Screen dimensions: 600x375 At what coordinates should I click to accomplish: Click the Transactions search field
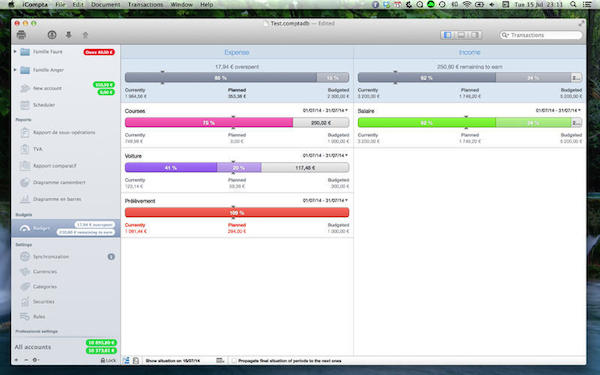pyautogui.click(x=541, y=35)
